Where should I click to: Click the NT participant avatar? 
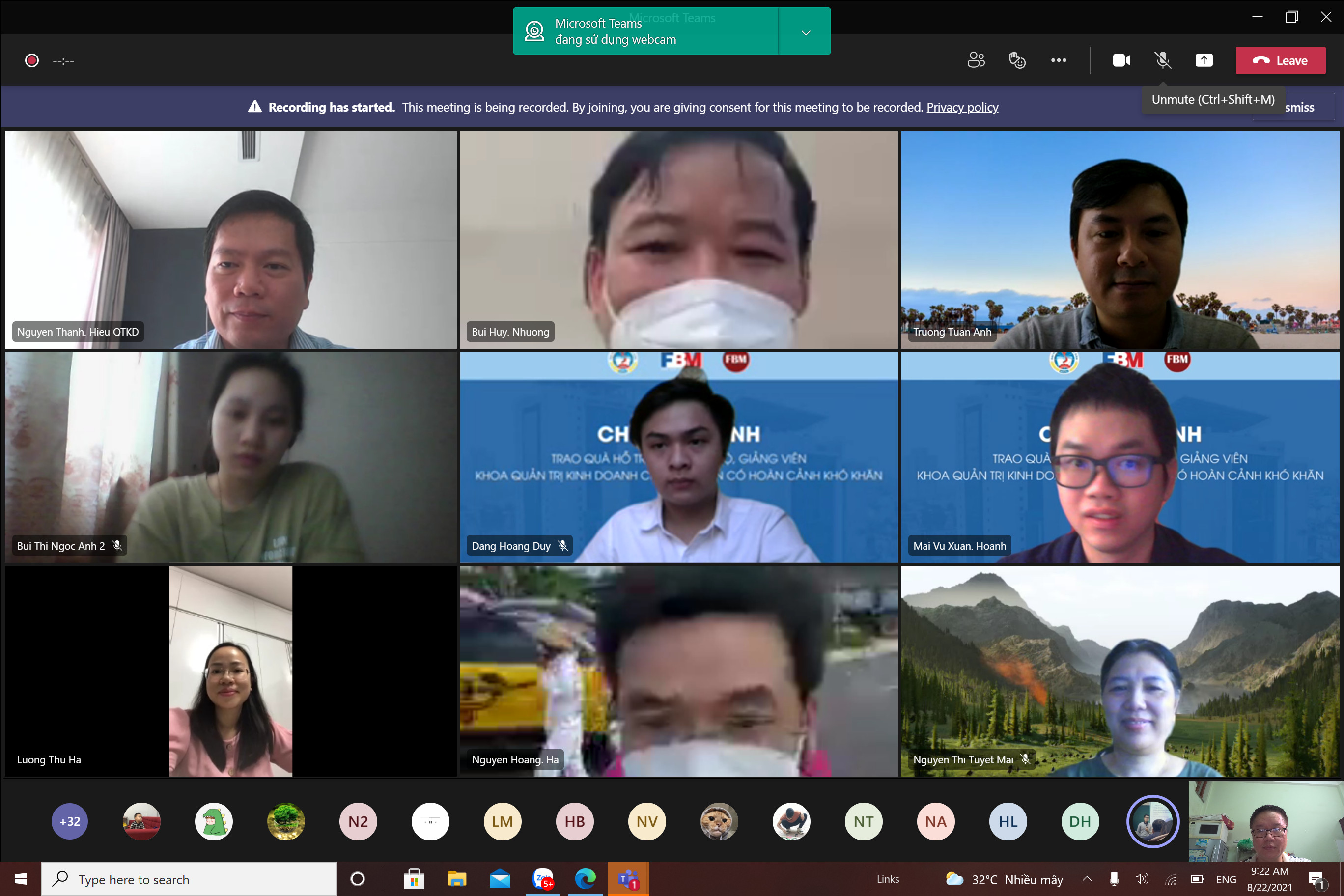click(x=864, y=821)
